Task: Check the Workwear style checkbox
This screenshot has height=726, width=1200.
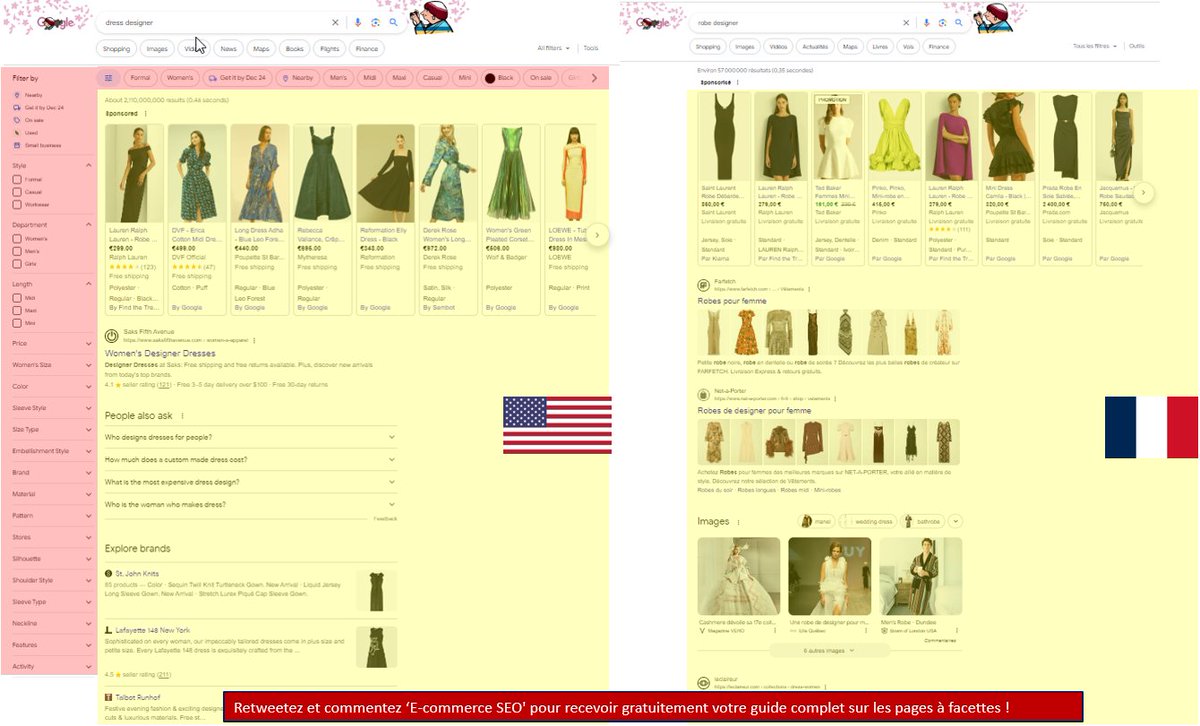Action: 17,204
